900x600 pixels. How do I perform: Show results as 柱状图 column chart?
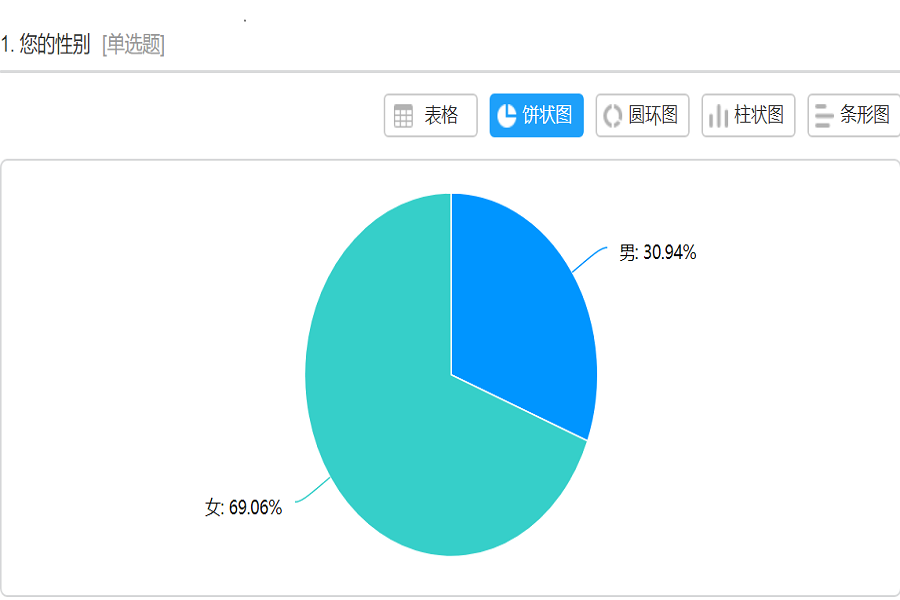click(x=748, y=115)
